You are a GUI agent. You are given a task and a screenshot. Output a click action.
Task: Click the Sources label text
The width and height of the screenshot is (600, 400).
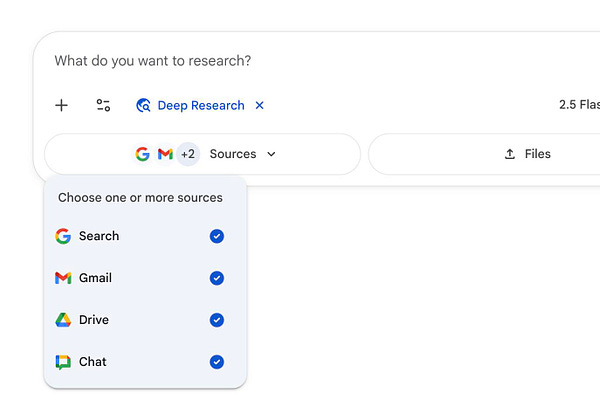[x=233, y=154]
